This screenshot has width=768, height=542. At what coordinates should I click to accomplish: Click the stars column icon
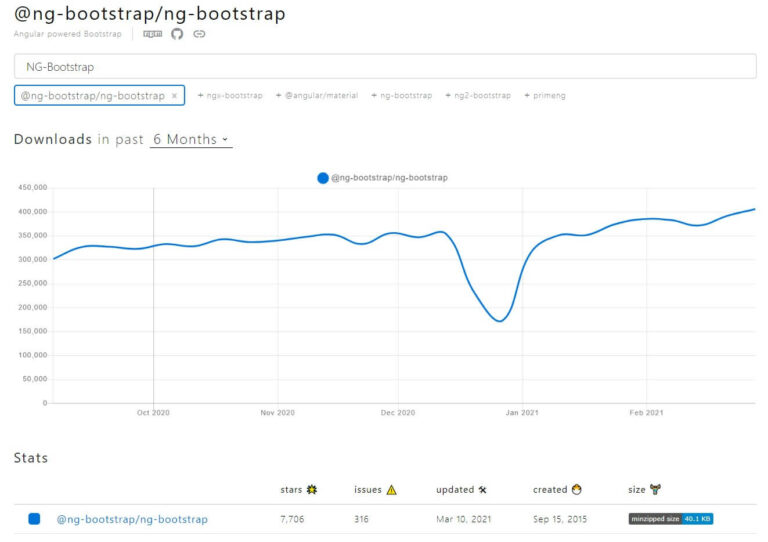(x=312, y=490)
